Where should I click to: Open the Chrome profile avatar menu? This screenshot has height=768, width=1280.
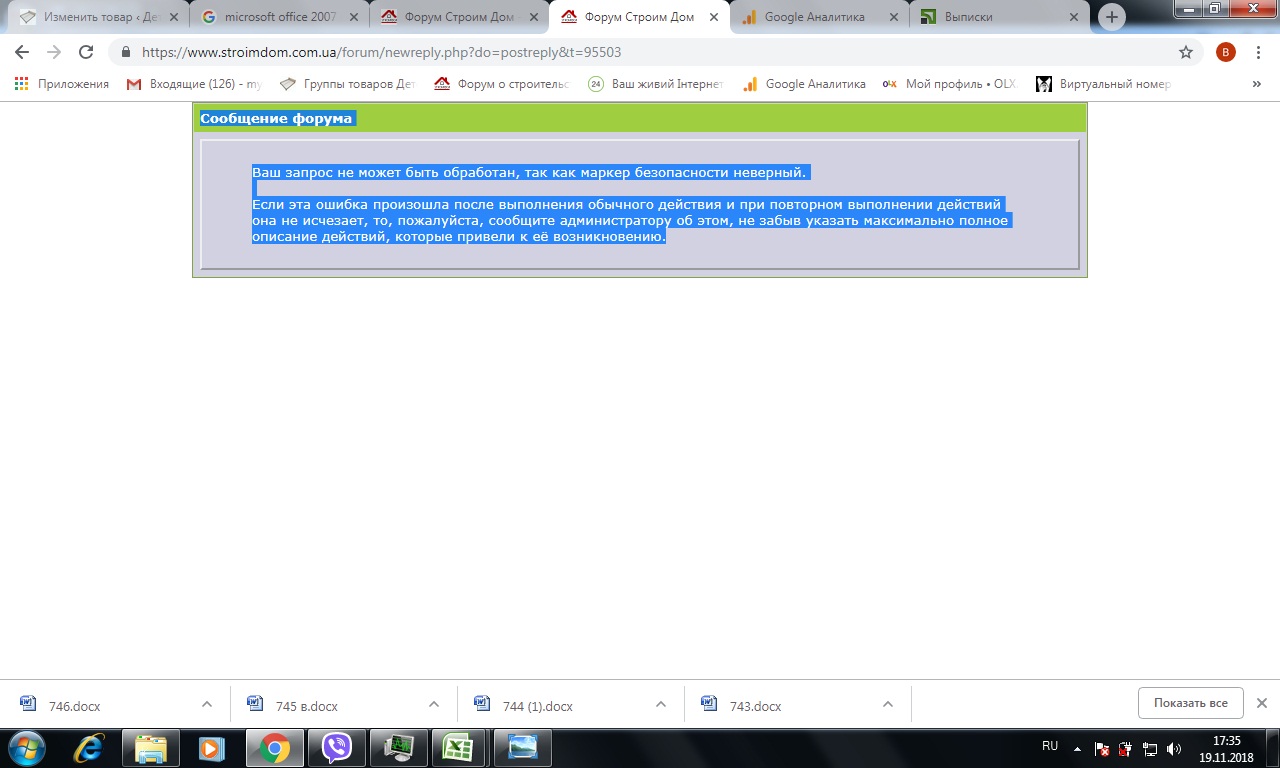pyautogui.click(x=1226, y=52)
